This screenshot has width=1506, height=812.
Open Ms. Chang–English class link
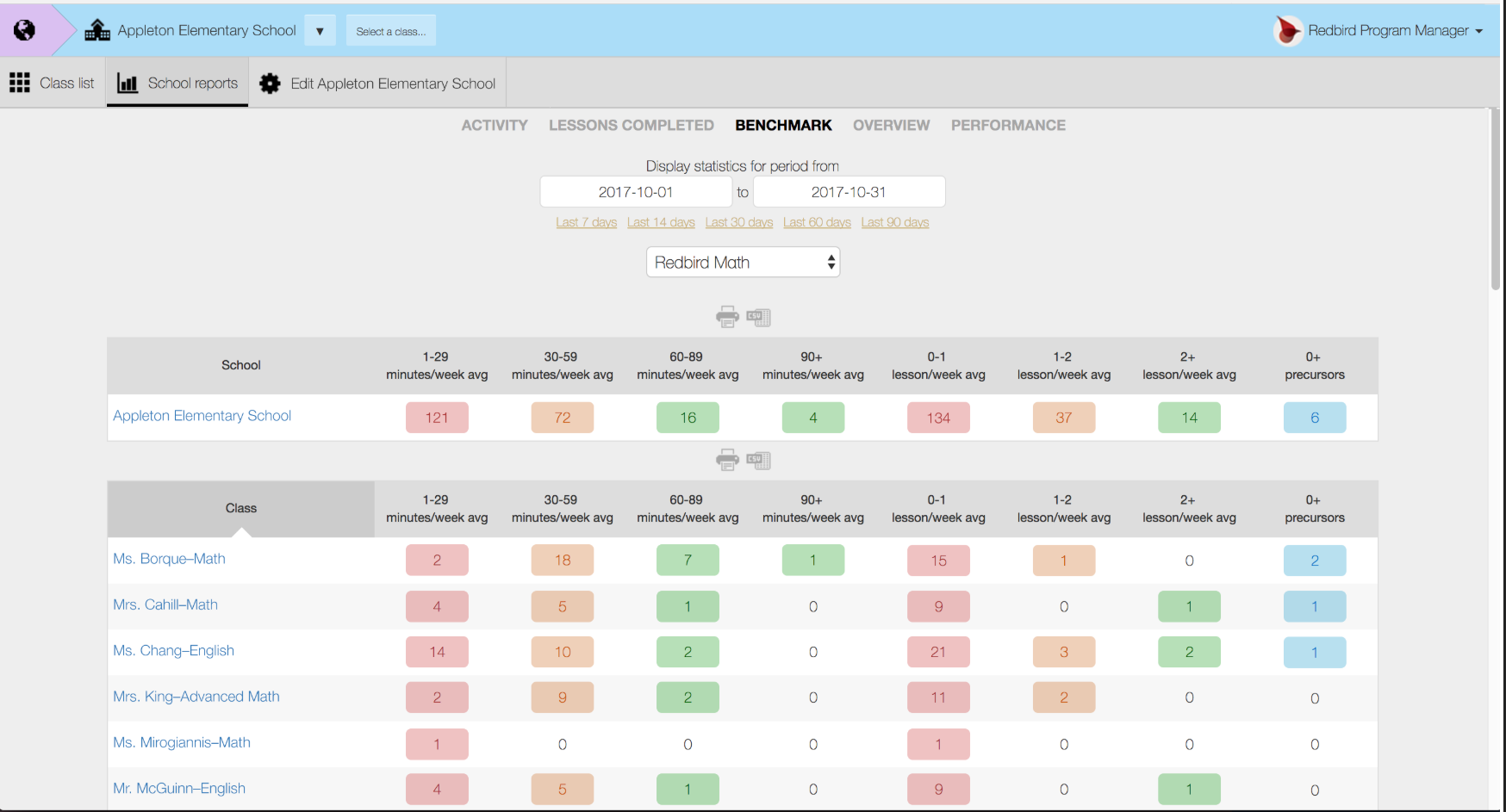coord(174,651)
